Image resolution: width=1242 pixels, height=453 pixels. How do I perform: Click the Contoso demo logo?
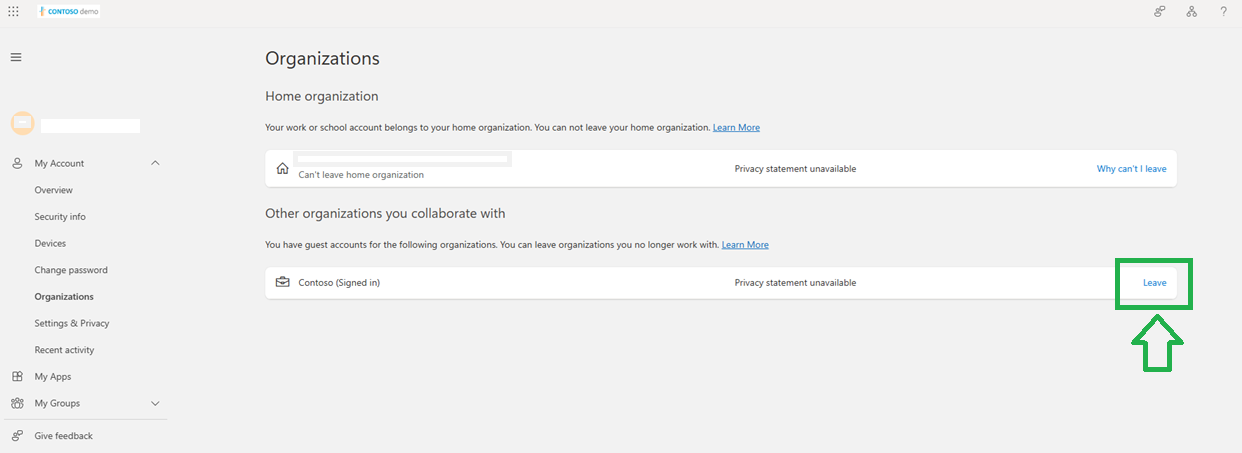coord(69,11)
